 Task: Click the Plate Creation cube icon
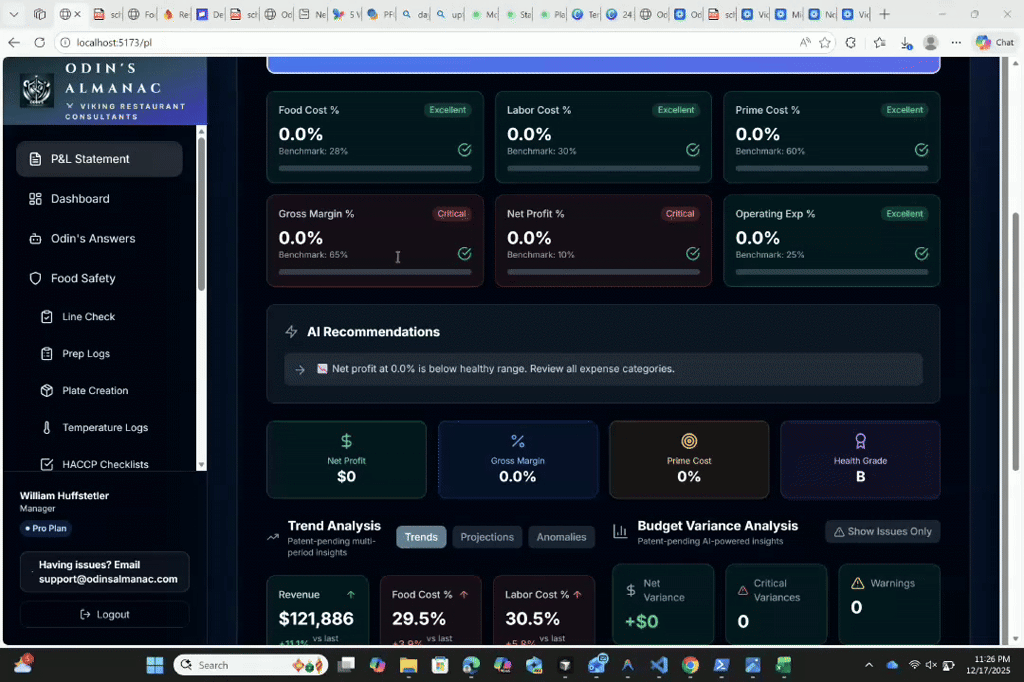46,391
